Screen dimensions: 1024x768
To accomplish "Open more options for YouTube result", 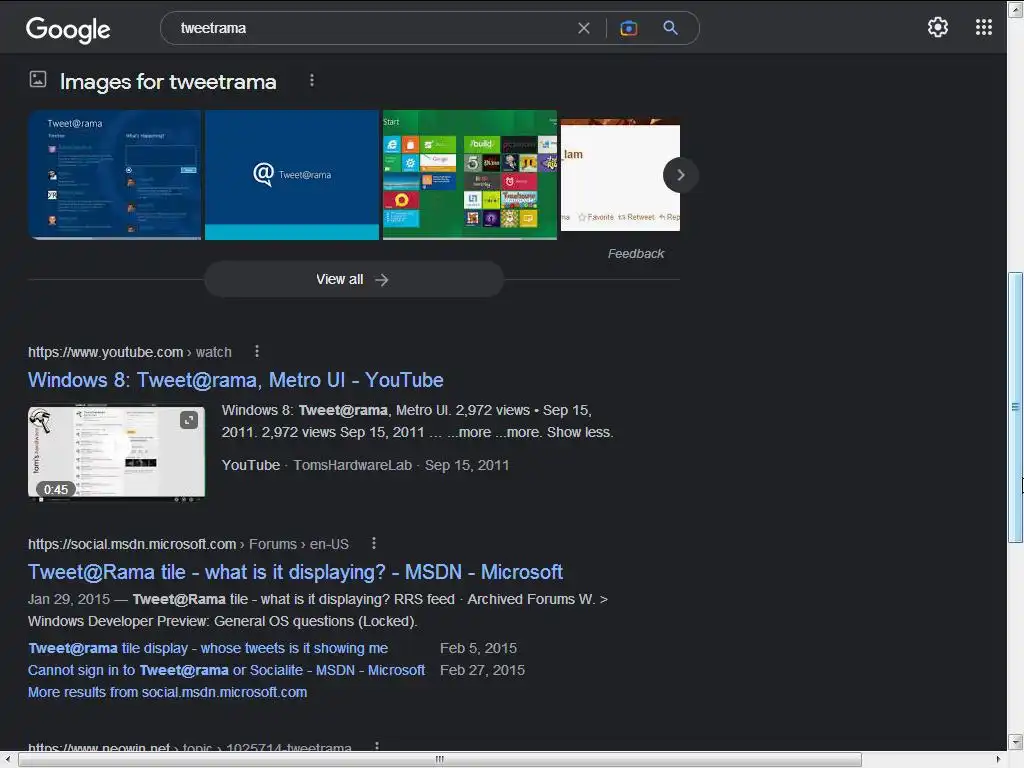I will 257,351.
